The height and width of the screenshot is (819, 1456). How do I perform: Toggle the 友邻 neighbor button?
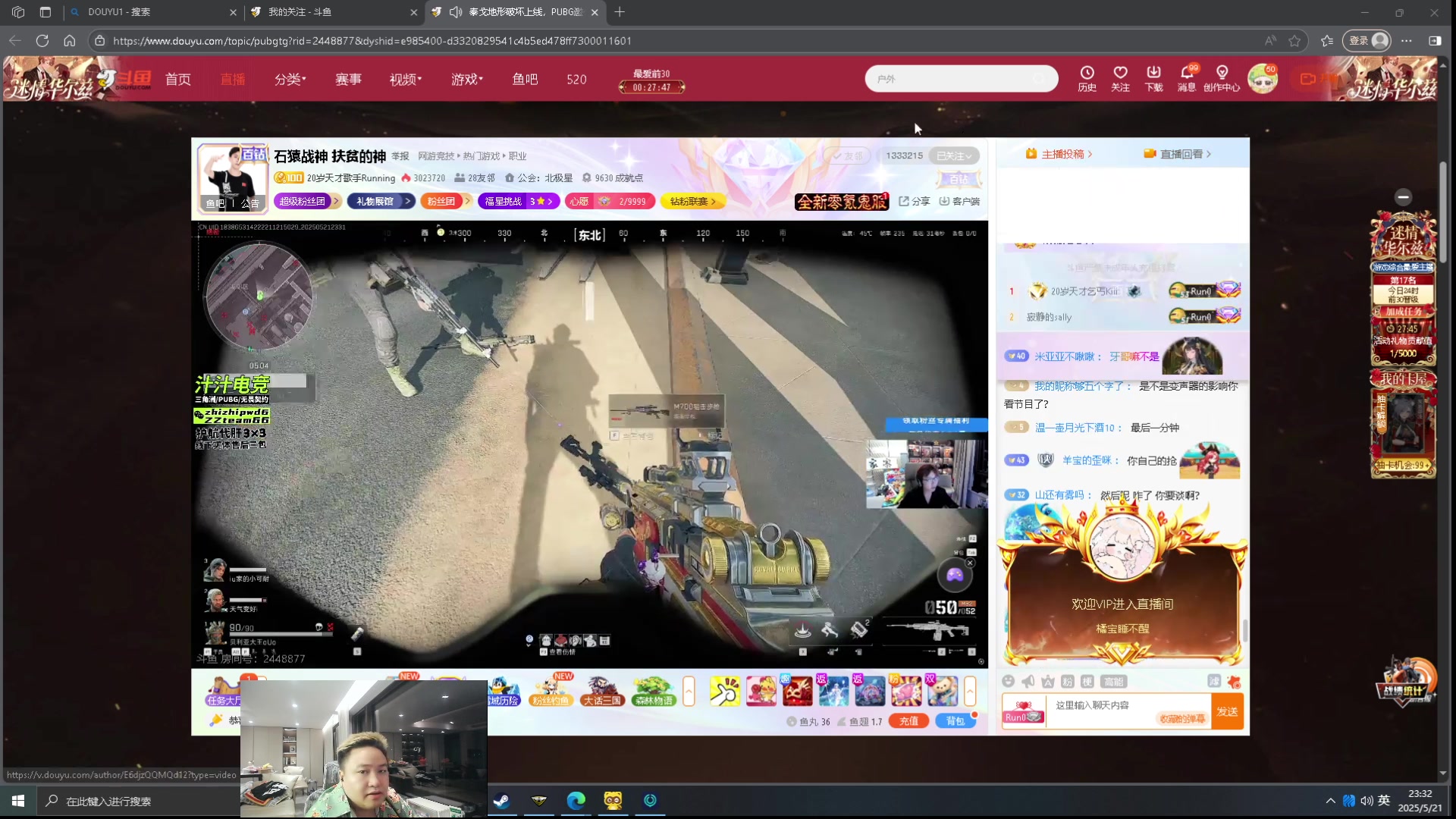[x=846, y=155]
